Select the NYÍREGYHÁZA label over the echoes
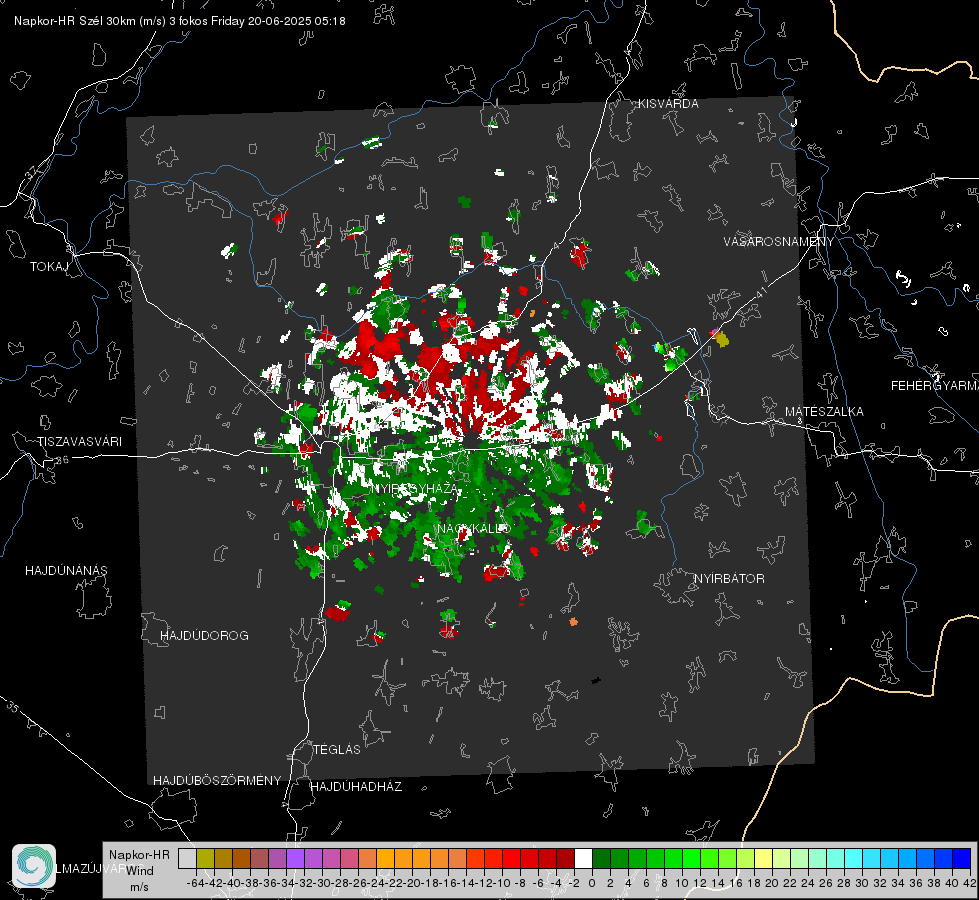This screenshot has width=979, height=900. pos(413,488)
